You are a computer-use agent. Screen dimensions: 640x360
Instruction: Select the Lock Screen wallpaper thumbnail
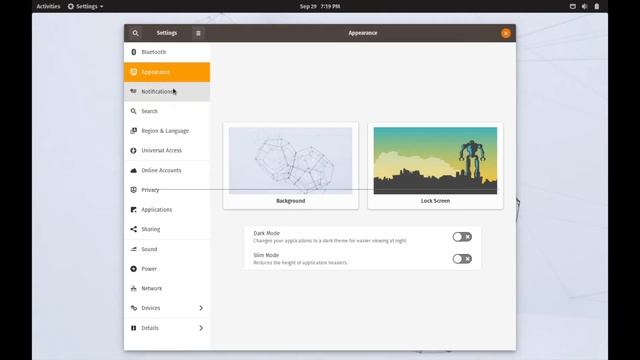click(x=435, y=160)
